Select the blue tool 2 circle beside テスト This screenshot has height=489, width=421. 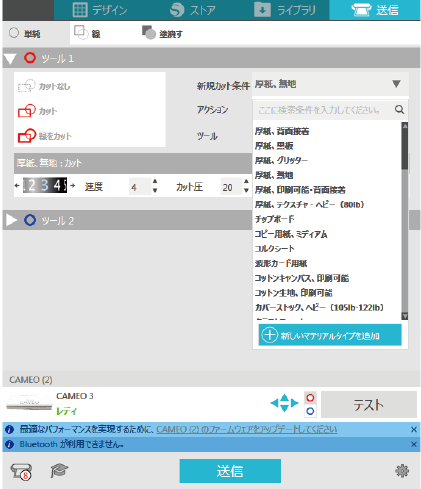click(x=310, y=411)
